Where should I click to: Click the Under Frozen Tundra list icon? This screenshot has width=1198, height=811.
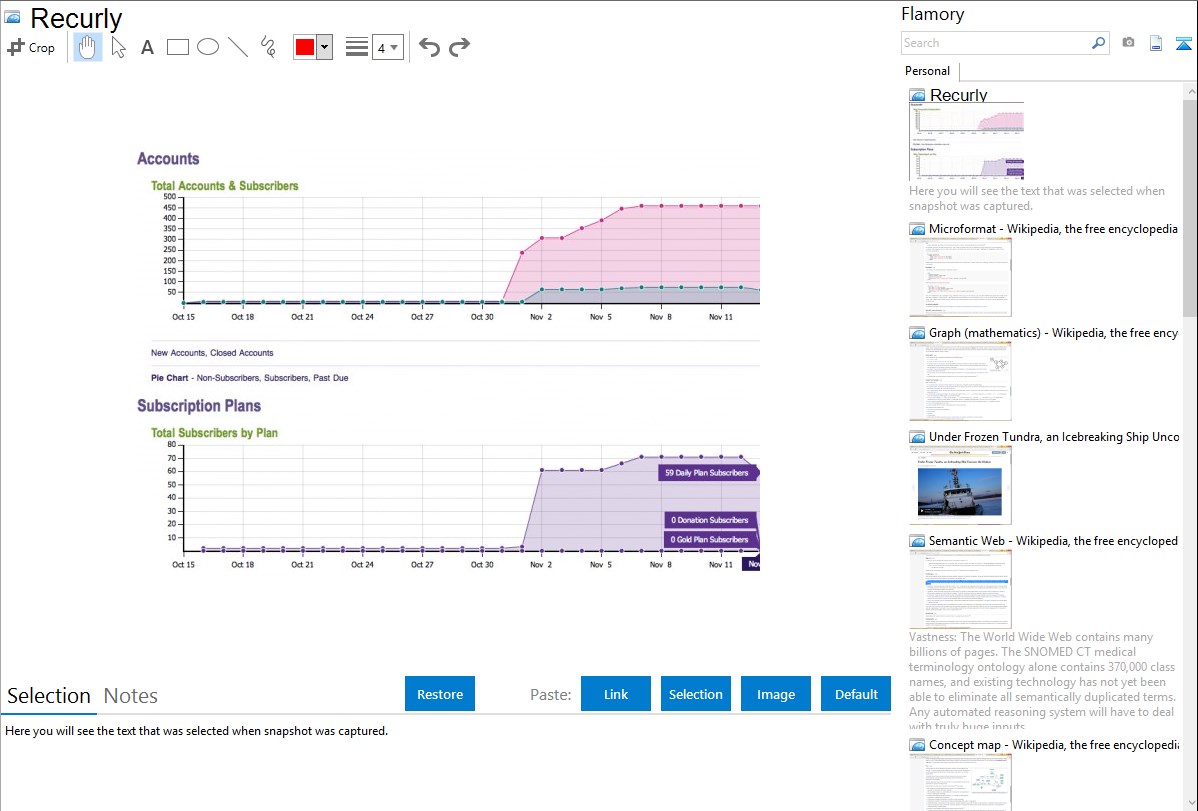point(917,436)
